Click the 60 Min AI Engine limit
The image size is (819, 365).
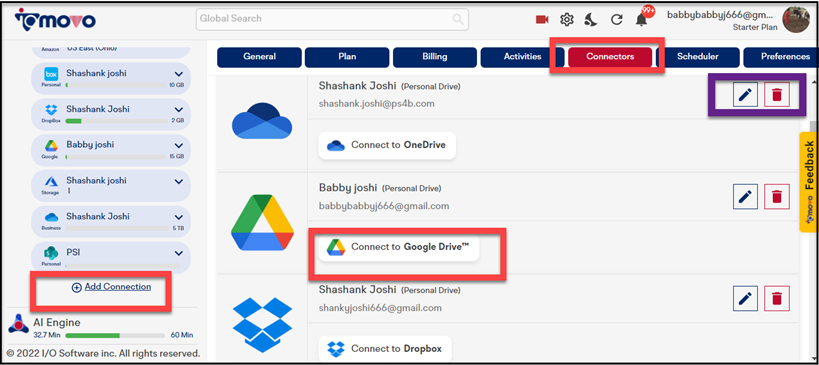click(x=181, y=335)
